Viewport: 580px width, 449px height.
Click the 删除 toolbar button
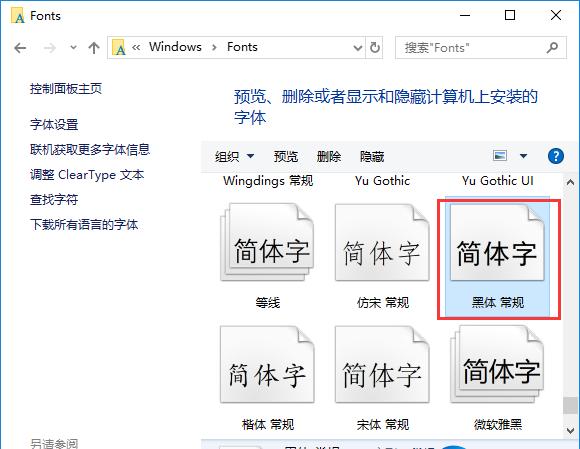click(x=329, y=156)
